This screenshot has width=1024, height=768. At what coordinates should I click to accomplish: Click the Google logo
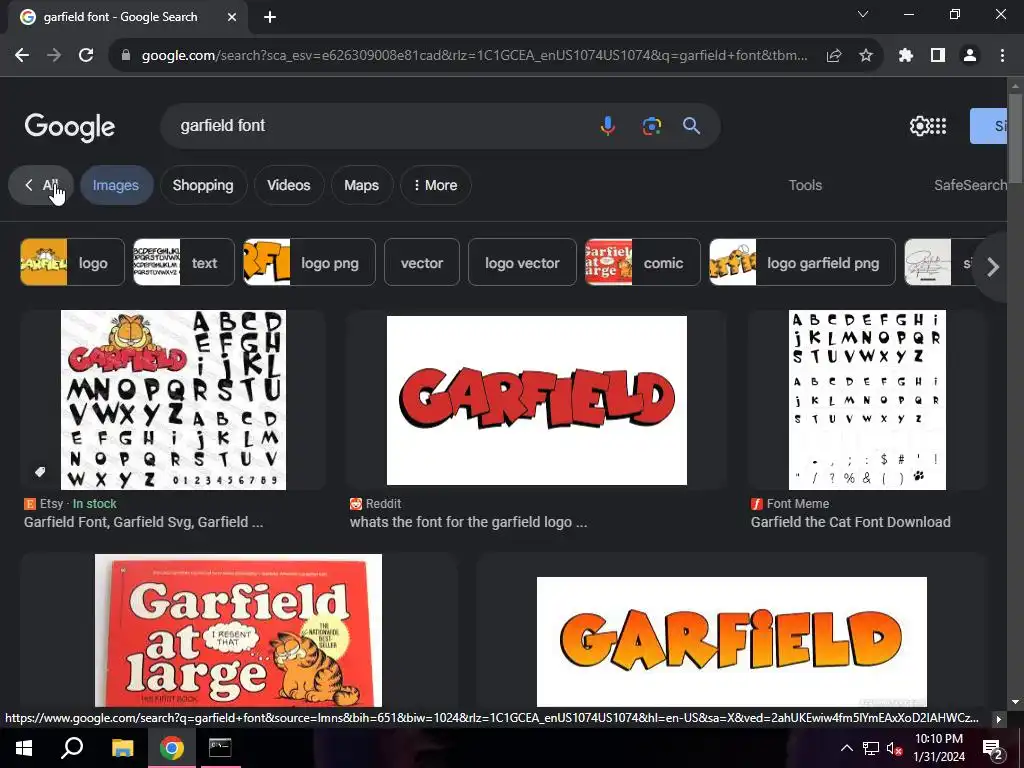(x=70, y=127)
